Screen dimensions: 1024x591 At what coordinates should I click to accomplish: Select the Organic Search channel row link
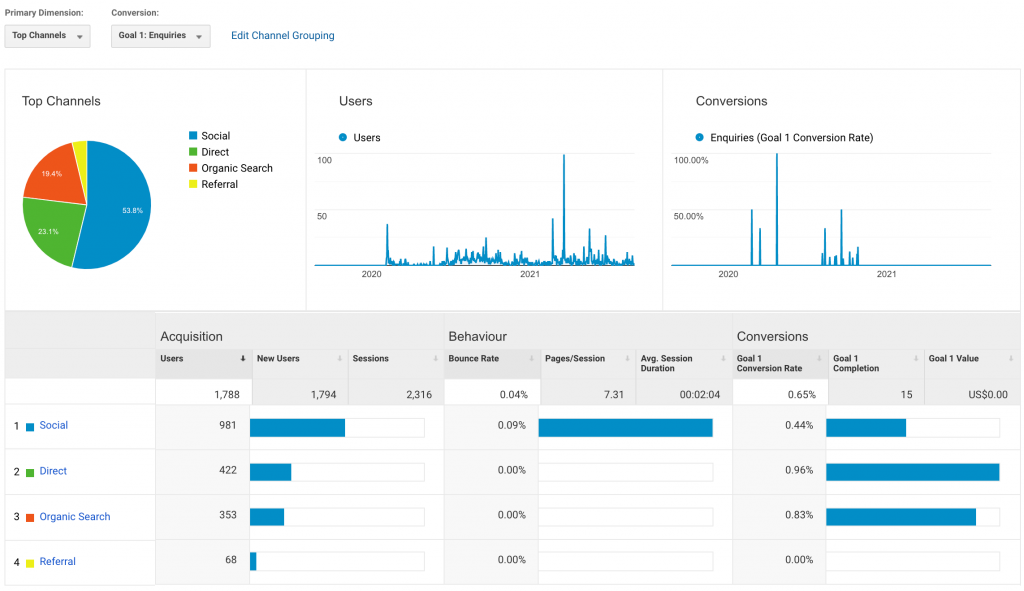(75, 517)
